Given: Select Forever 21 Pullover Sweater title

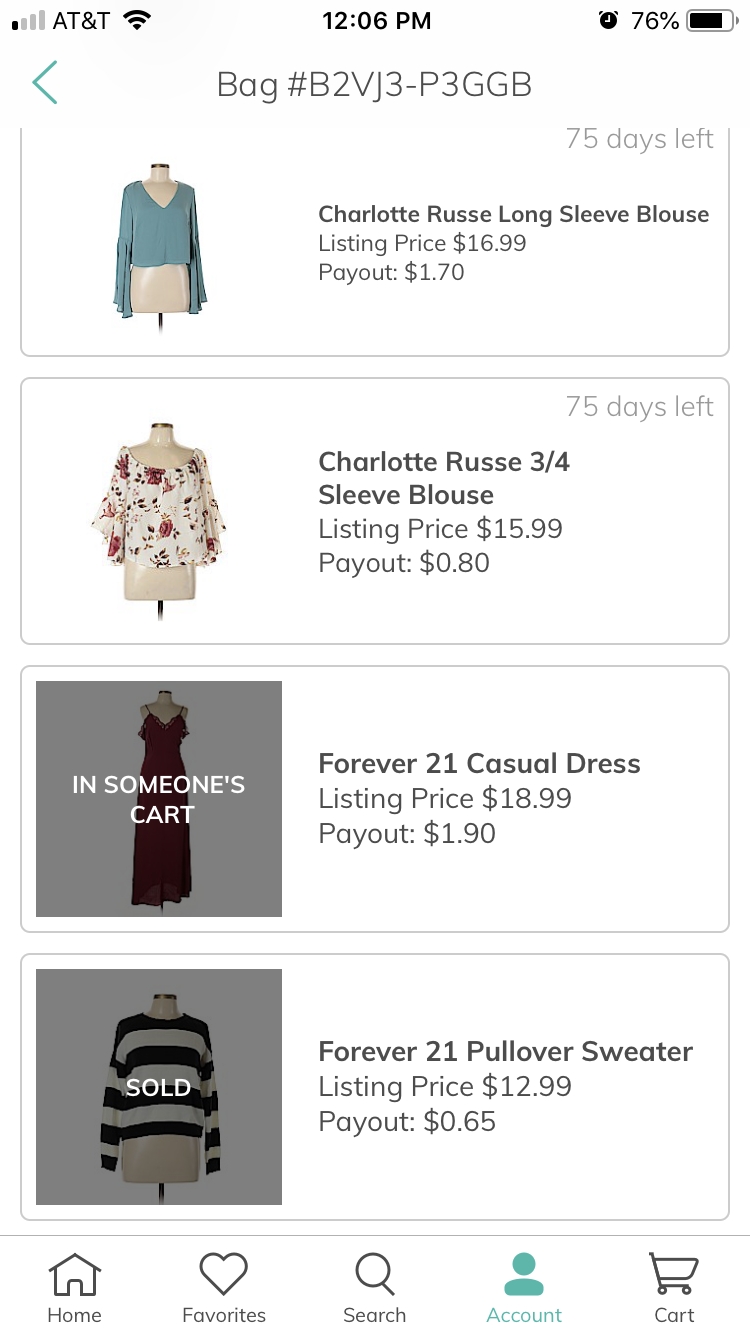Looking at the screenshot, I should click(505, 1052).
